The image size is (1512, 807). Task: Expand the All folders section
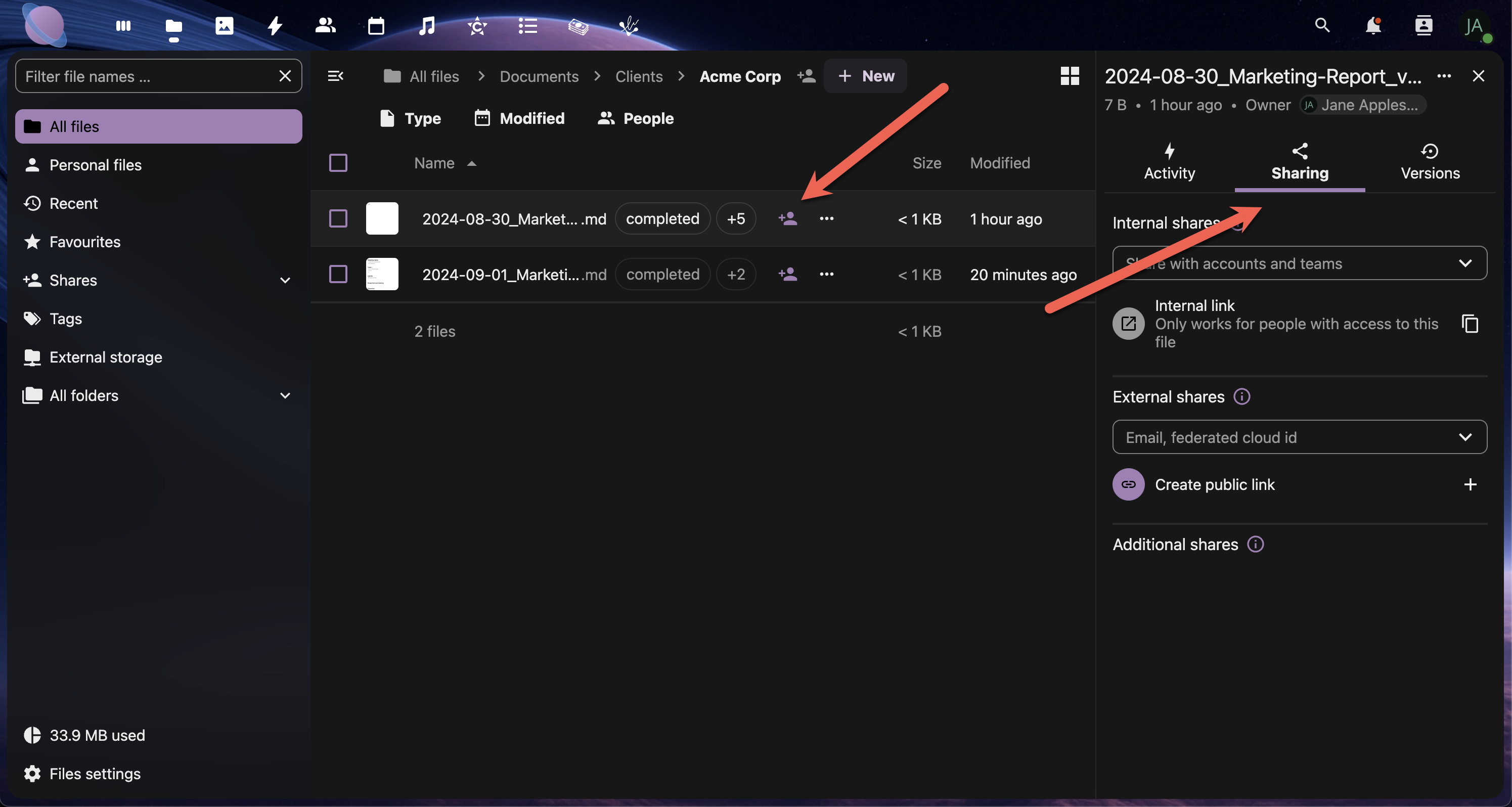point(285,395)
